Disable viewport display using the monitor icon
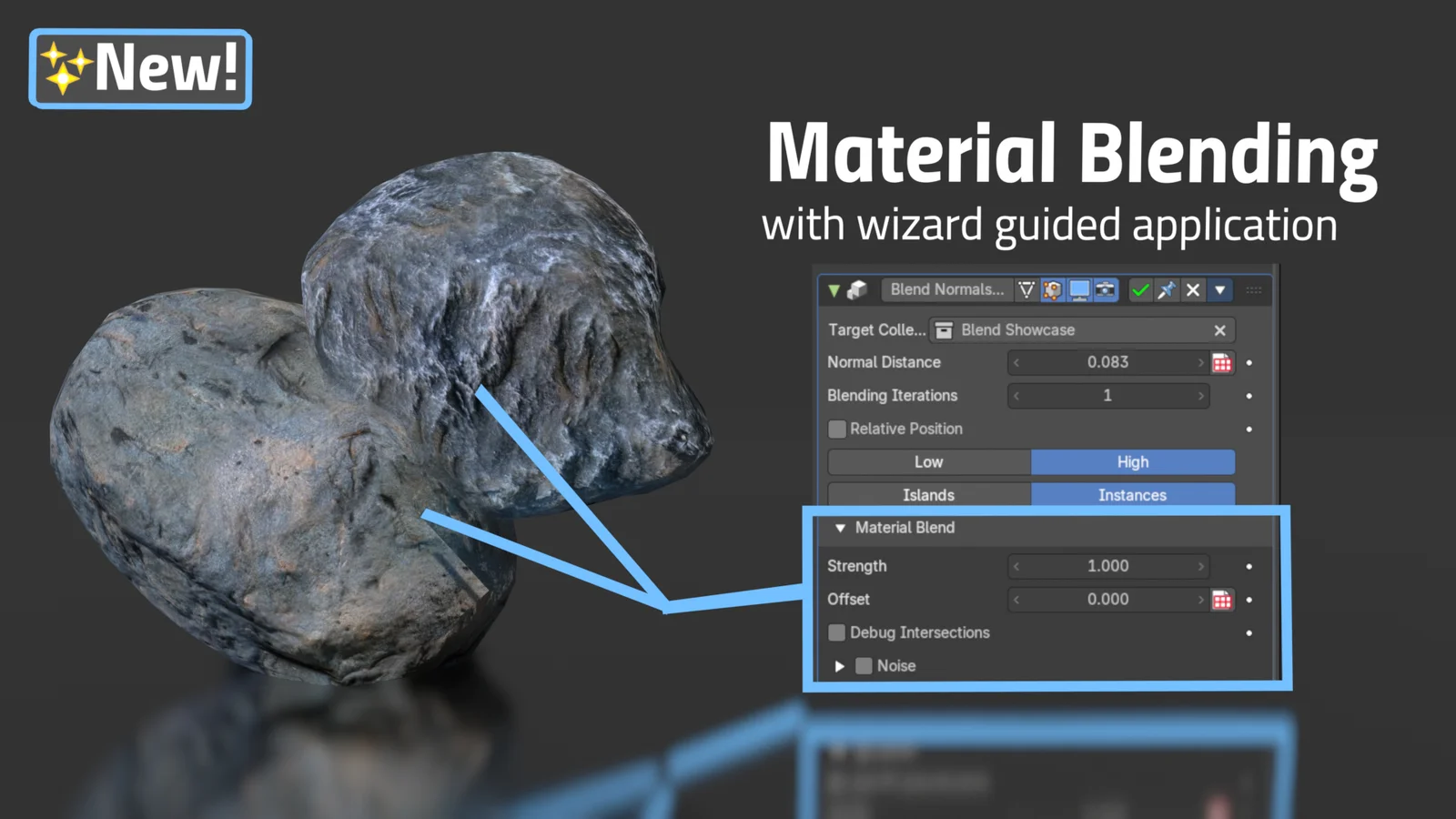1456x819 pixels. coord(1078,290)
